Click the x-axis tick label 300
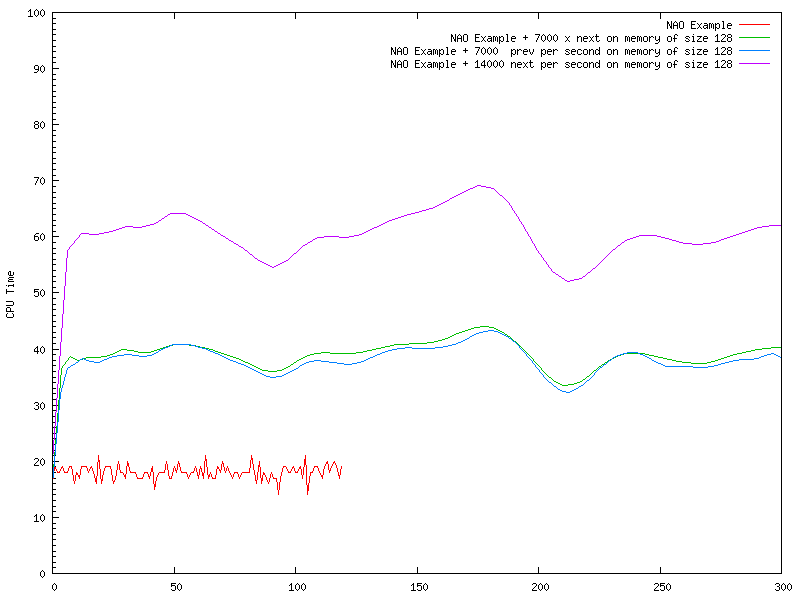 coord(782,587)
